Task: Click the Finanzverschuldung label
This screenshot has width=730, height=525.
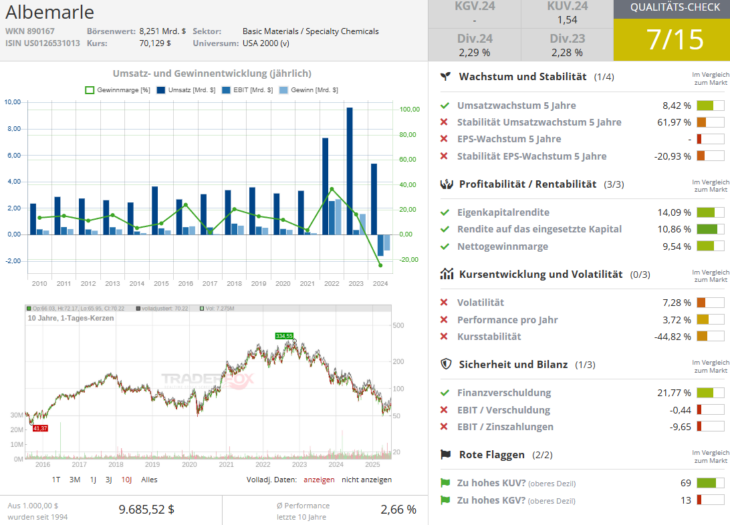Action: coord(504,393)
